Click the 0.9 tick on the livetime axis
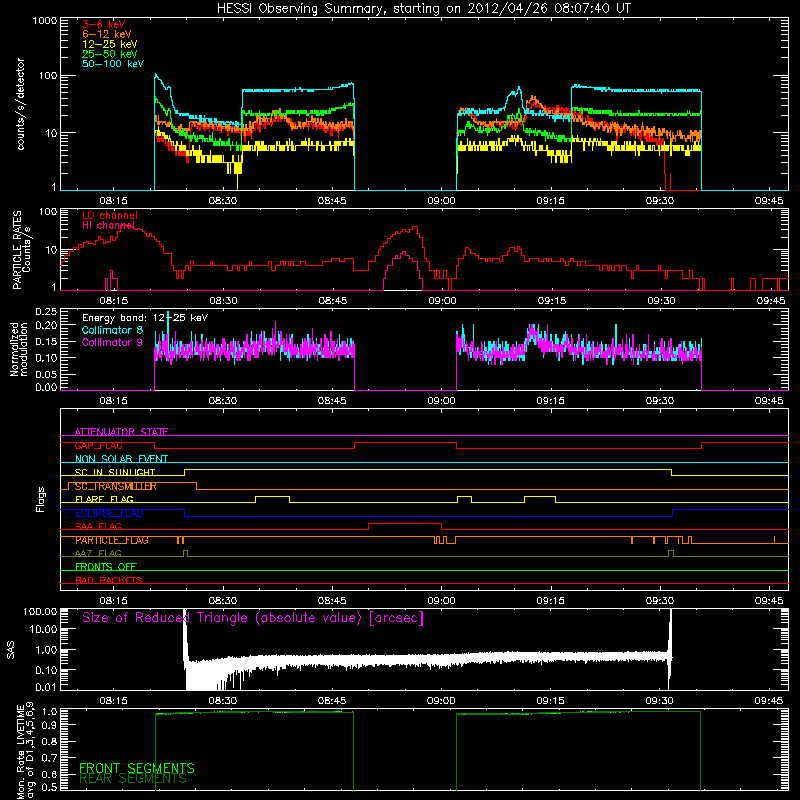Viewport: 800px width, 800px height. pos(51,726)
